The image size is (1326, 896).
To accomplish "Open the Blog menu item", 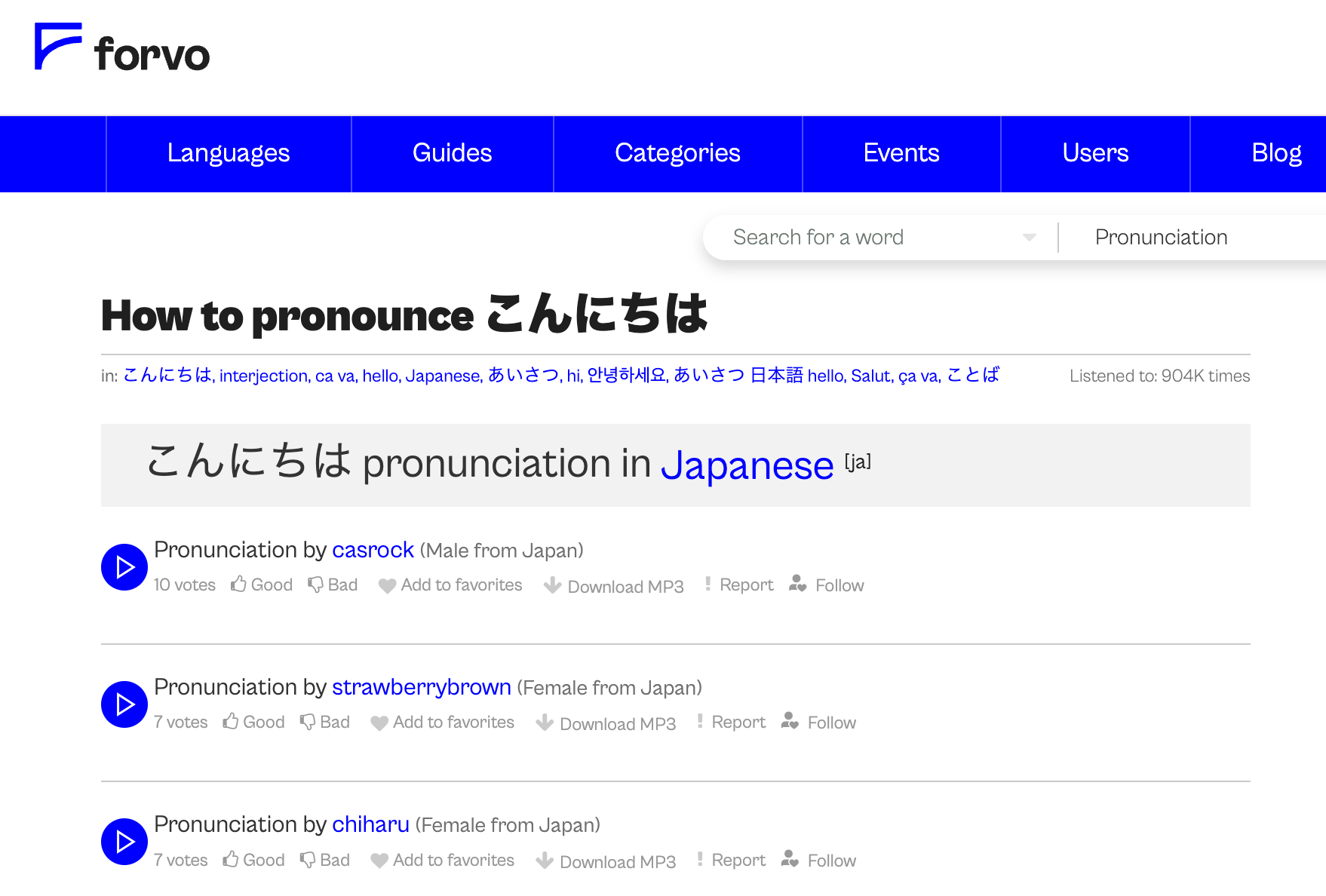I will [1276, 154].
